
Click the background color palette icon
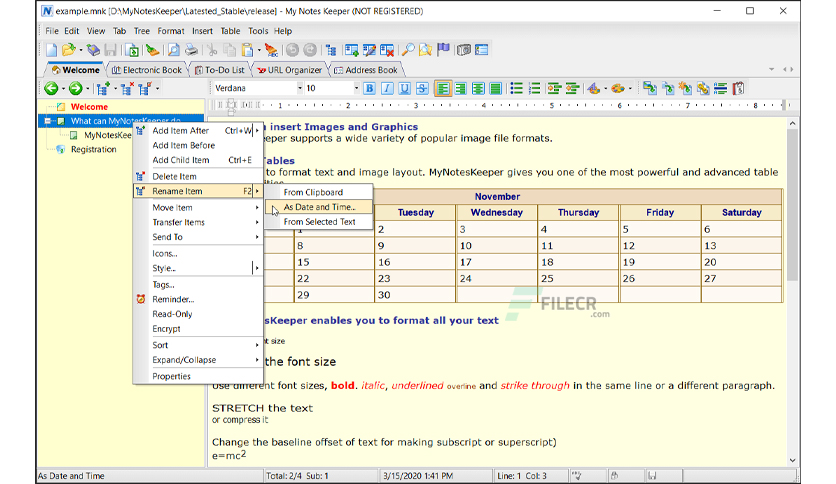click(617, 88)
